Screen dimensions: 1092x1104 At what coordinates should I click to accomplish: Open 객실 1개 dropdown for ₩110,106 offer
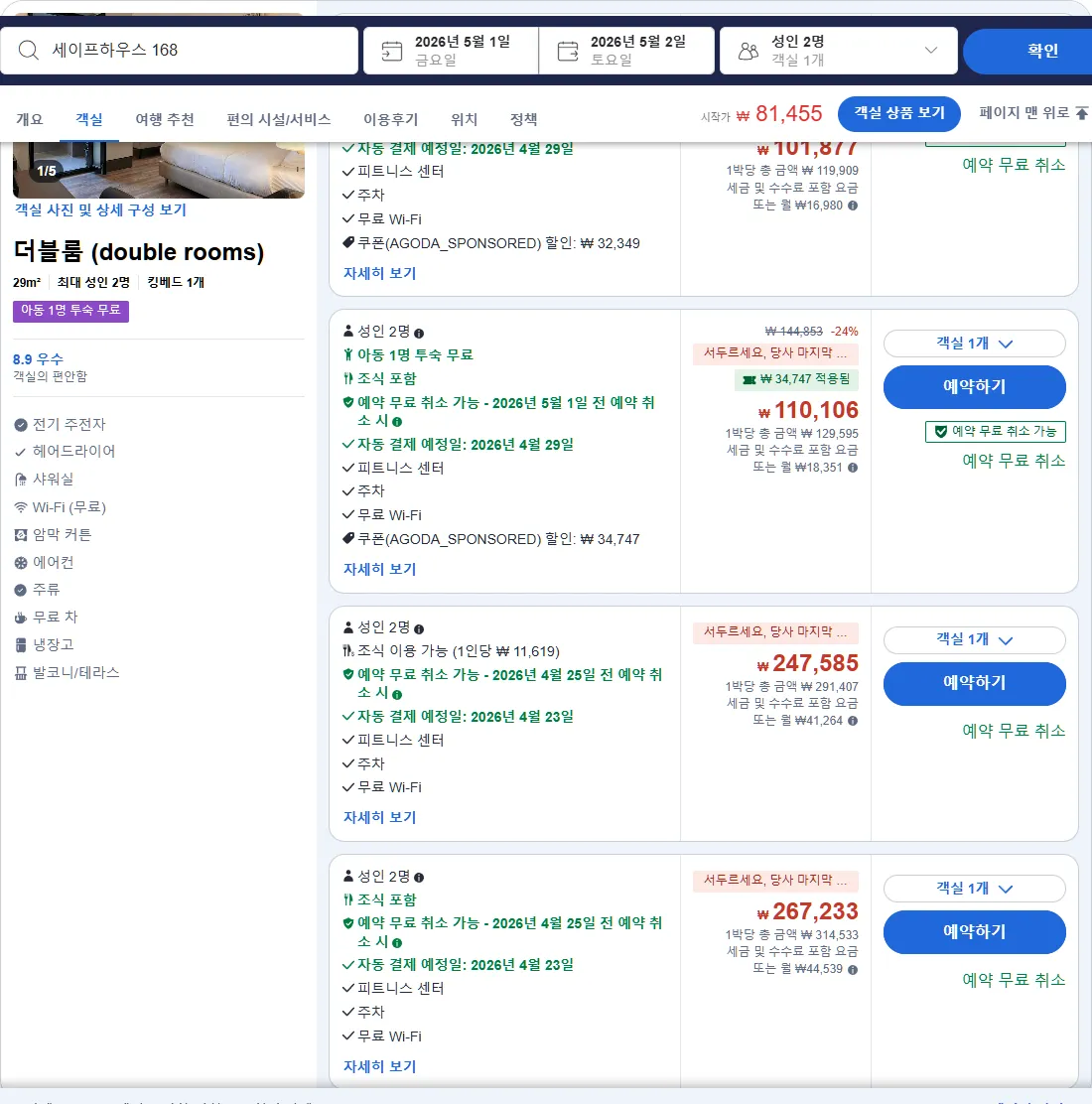(975, 344)
